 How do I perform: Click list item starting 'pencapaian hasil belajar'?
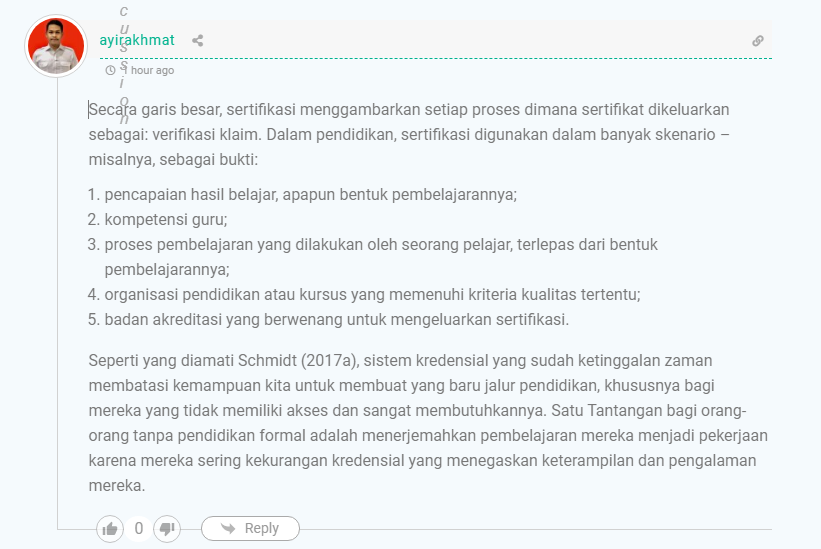point(310,195)
